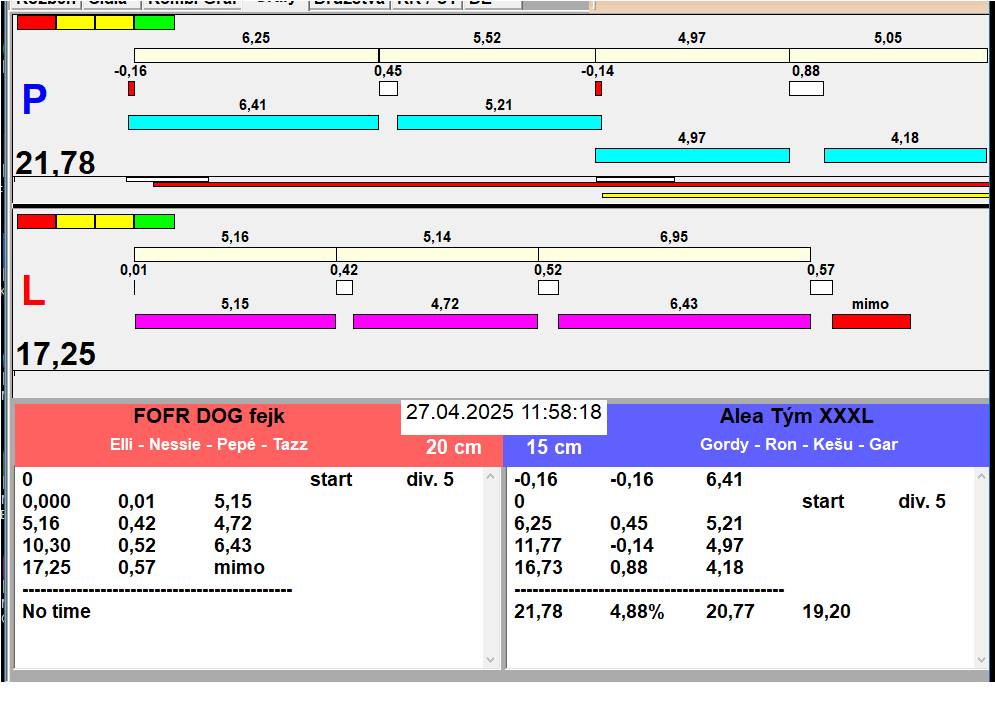The image size is (995, 716).
Task: Click the red start light in lane L
Action: click(36, 221)
